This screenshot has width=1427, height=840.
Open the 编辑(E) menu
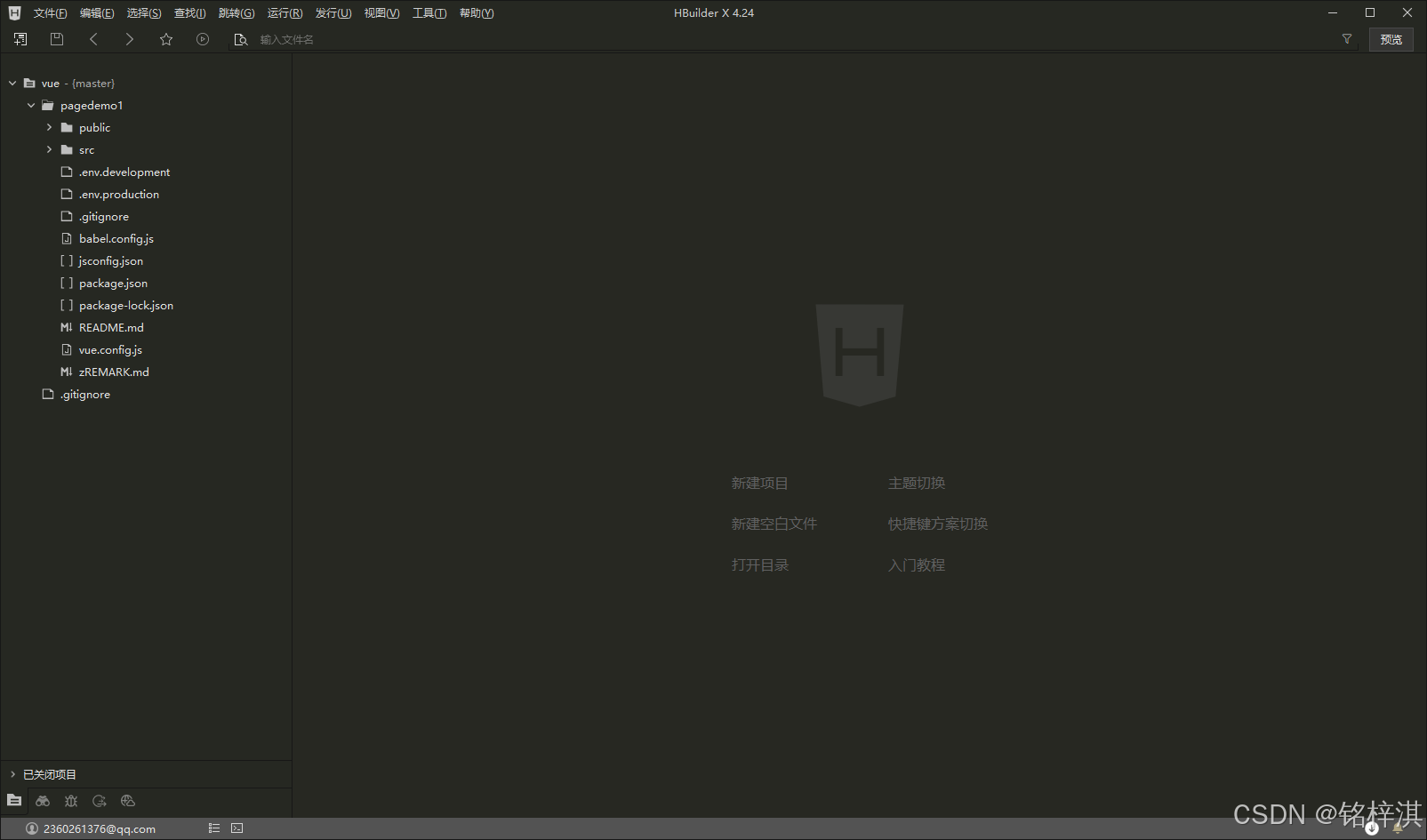coord(97,13)
